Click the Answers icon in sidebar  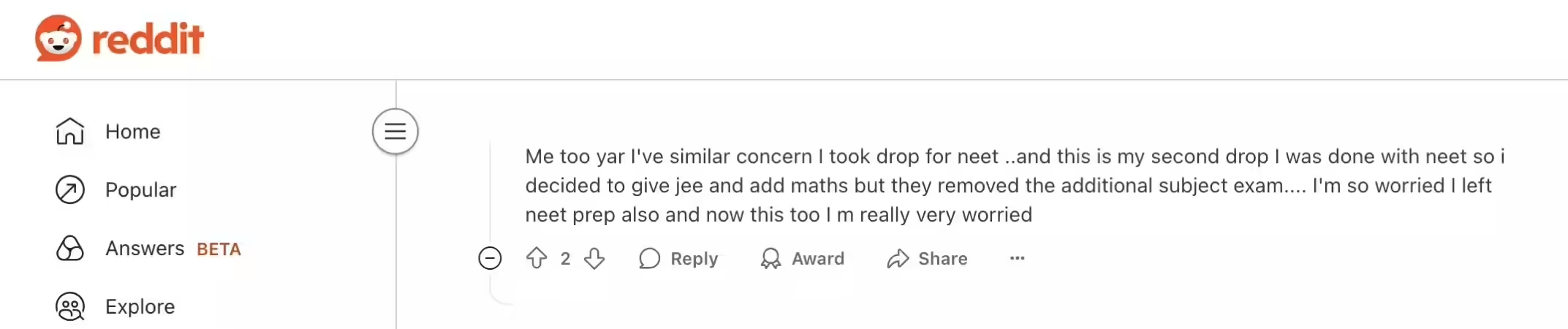coord(70,249)
